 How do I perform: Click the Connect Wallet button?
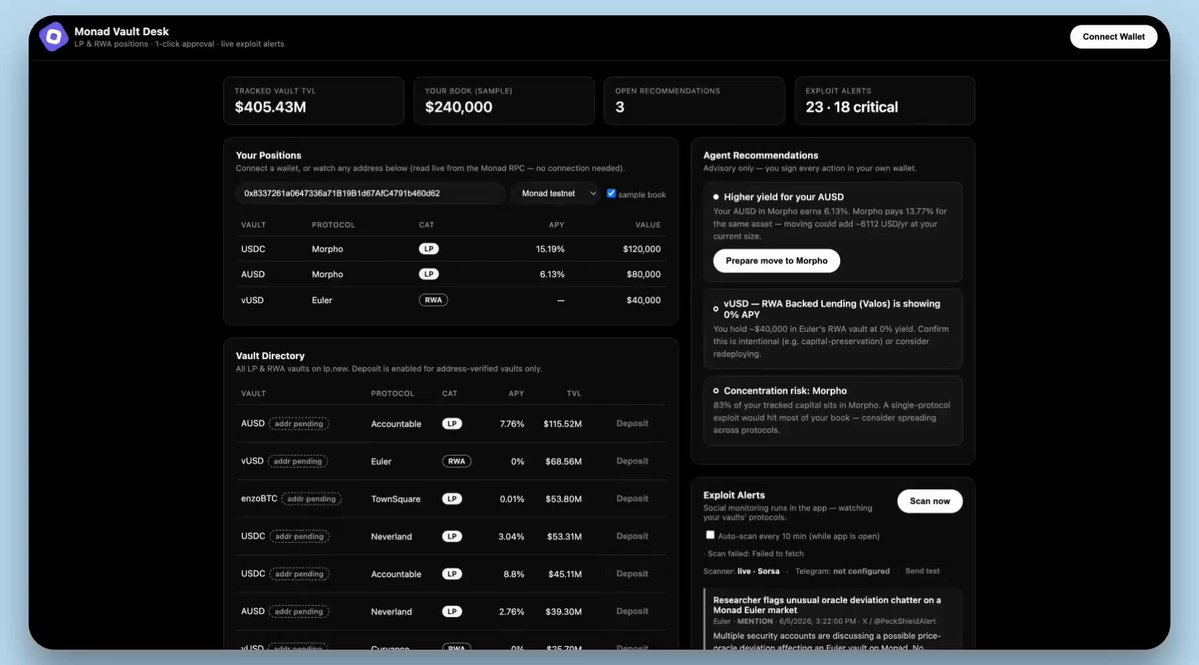pos(1113,37)
